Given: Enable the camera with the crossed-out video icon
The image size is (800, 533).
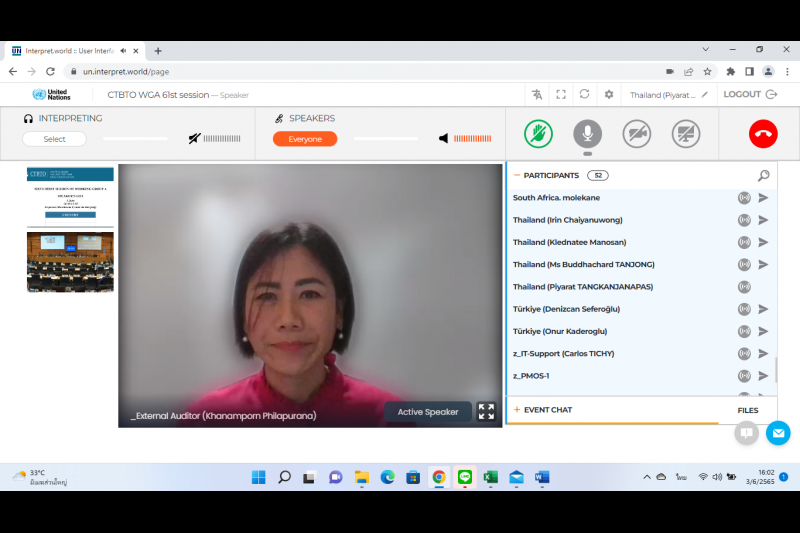Looking at the screenshot, I should point(637,133).
